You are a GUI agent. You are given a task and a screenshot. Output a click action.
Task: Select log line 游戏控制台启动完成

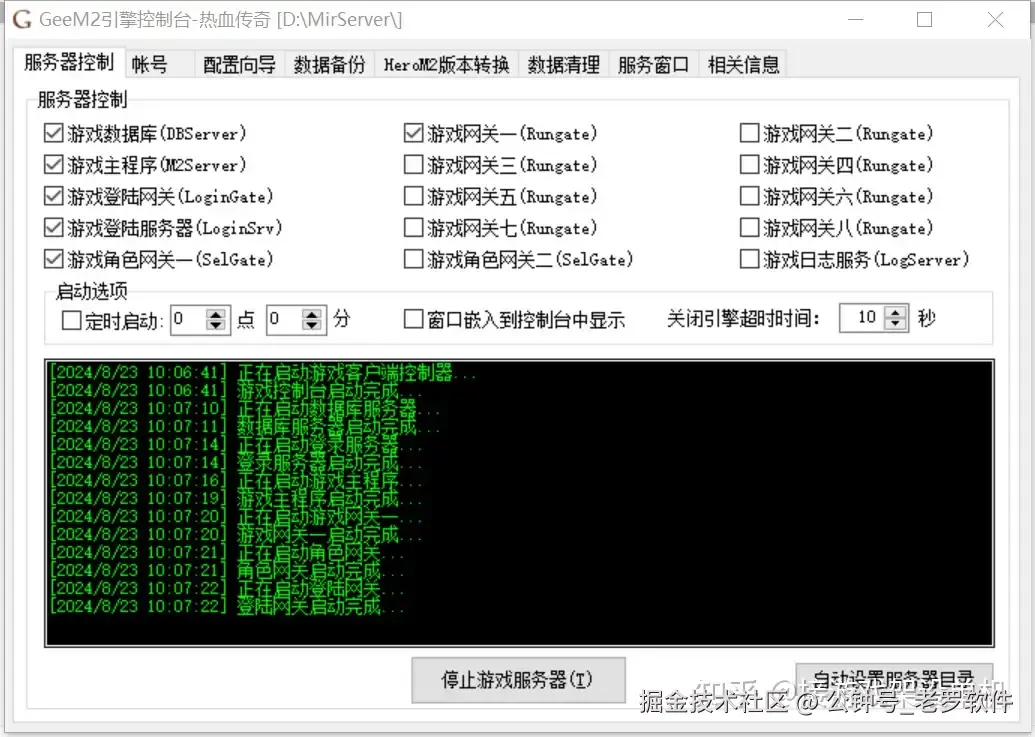[236, 390]
